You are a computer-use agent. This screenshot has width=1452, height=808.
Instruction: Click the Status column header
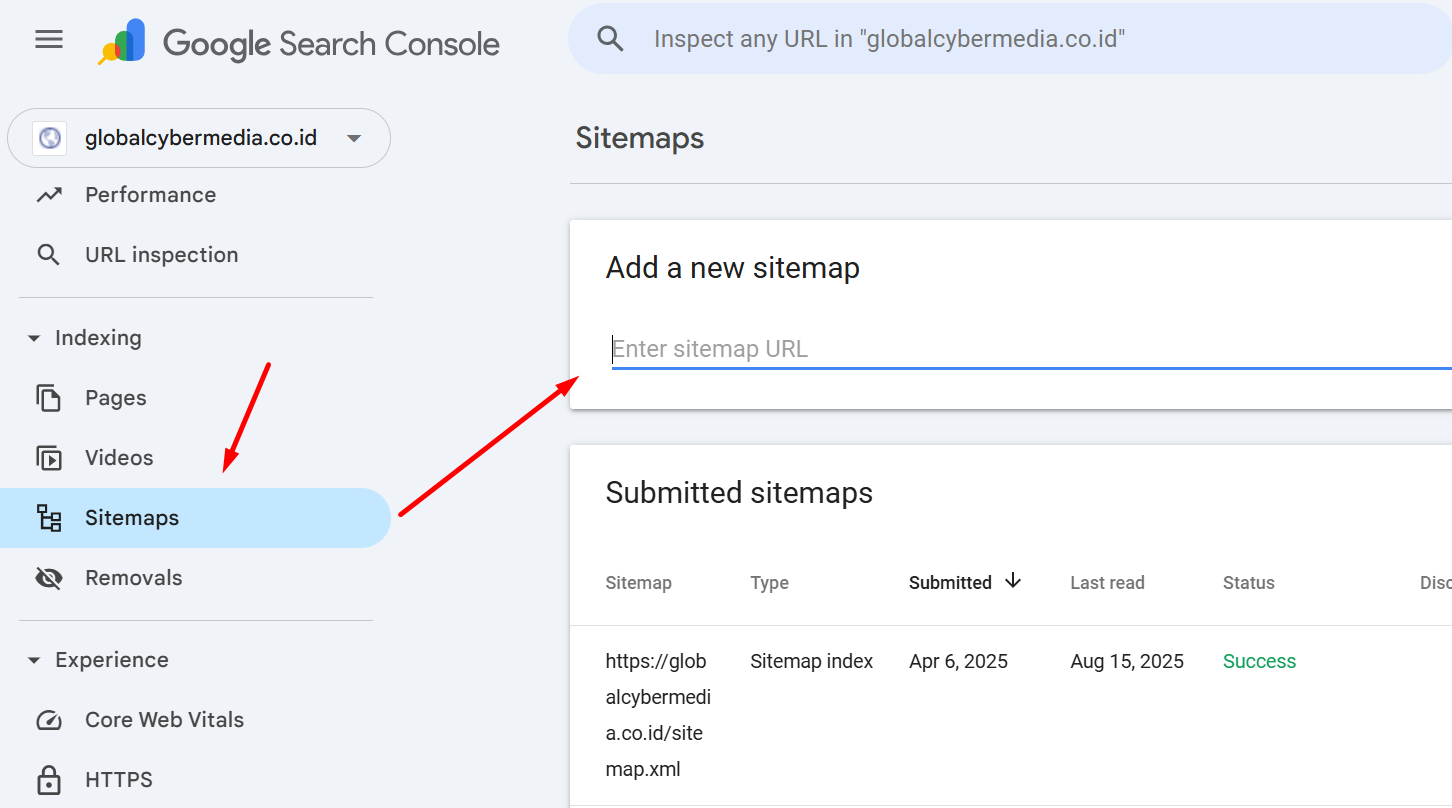[1248, 583]
